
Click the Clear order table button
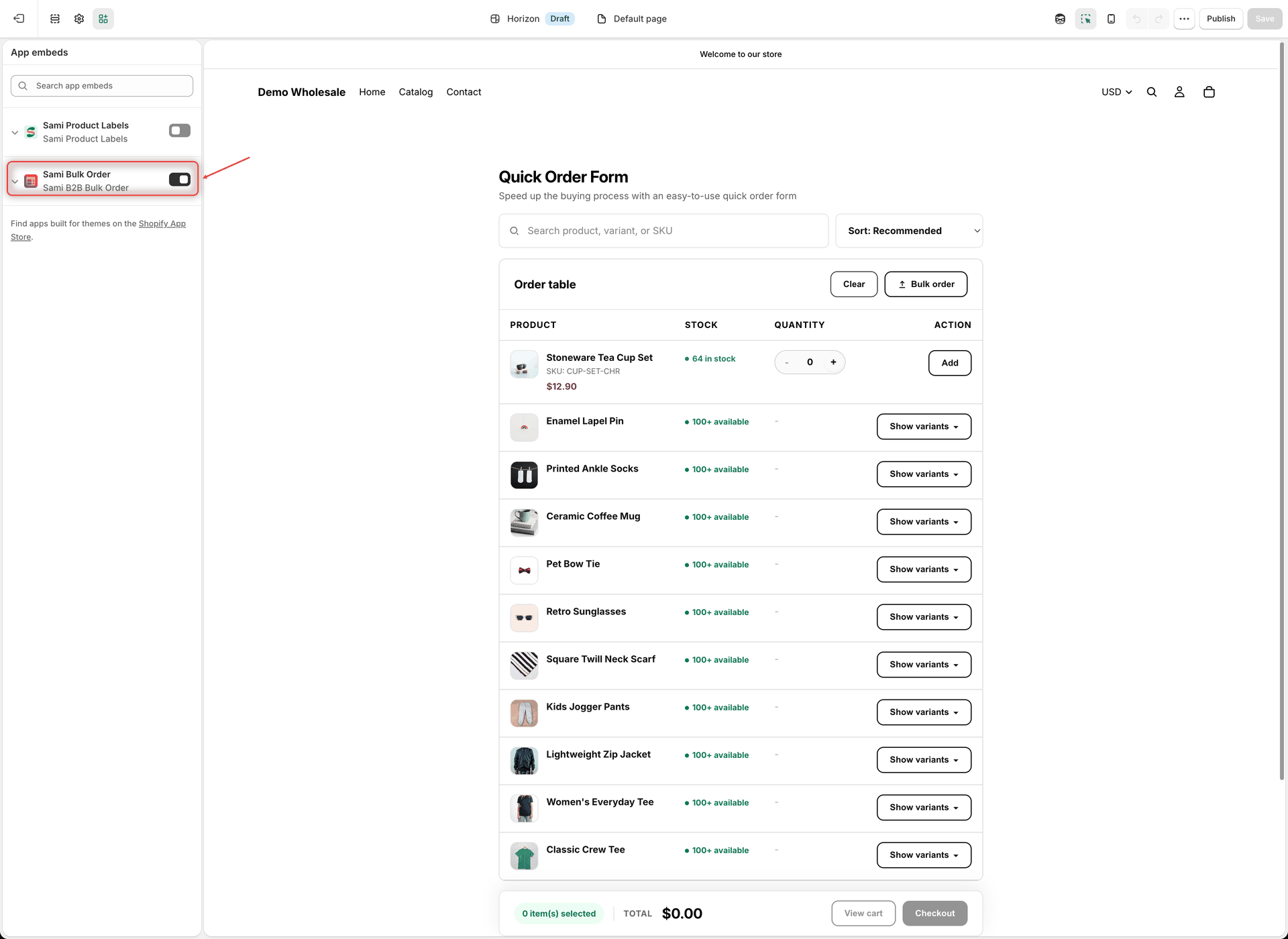coord(854,284)
